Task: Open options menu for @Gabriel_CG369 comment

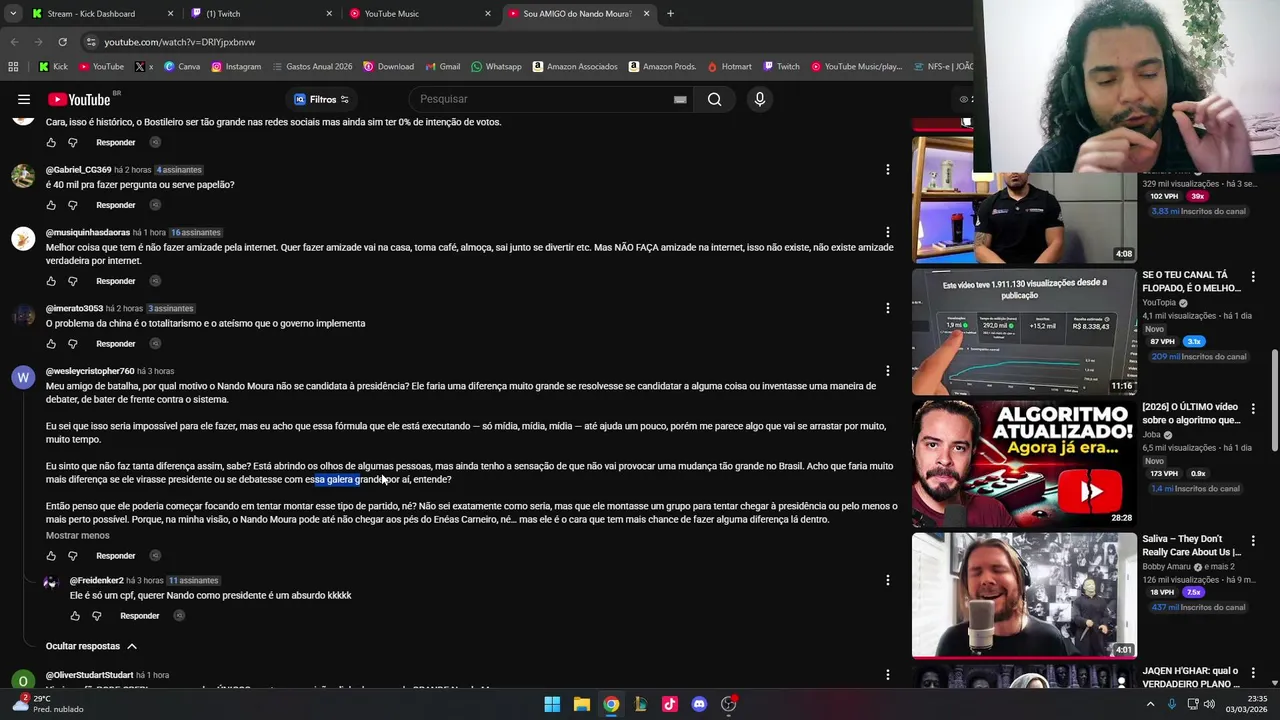Action: pyautogui.click(x=887, y=170)
